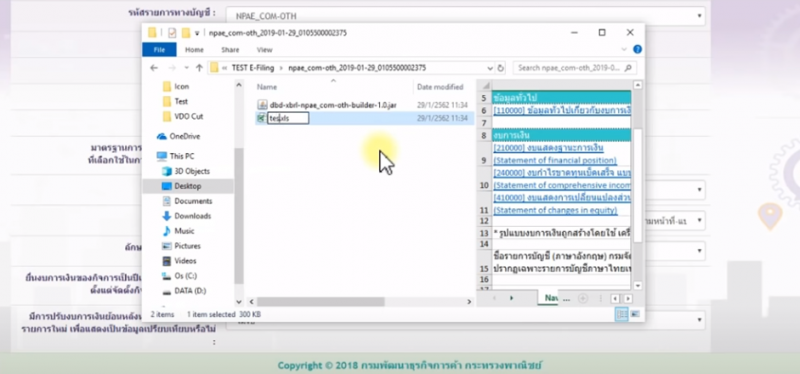The image size is (800, 374).
Task: Select This PC in navigation pane
Action: pyautogui.click(x=181, y=156)
